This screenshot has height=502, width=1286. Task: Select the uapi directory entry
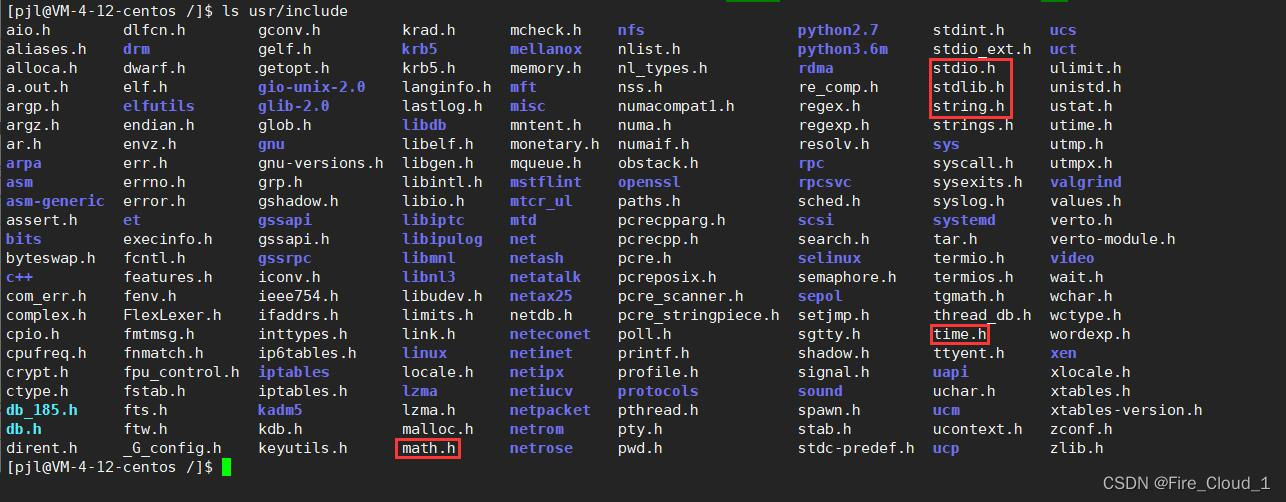tap(951, 372)
